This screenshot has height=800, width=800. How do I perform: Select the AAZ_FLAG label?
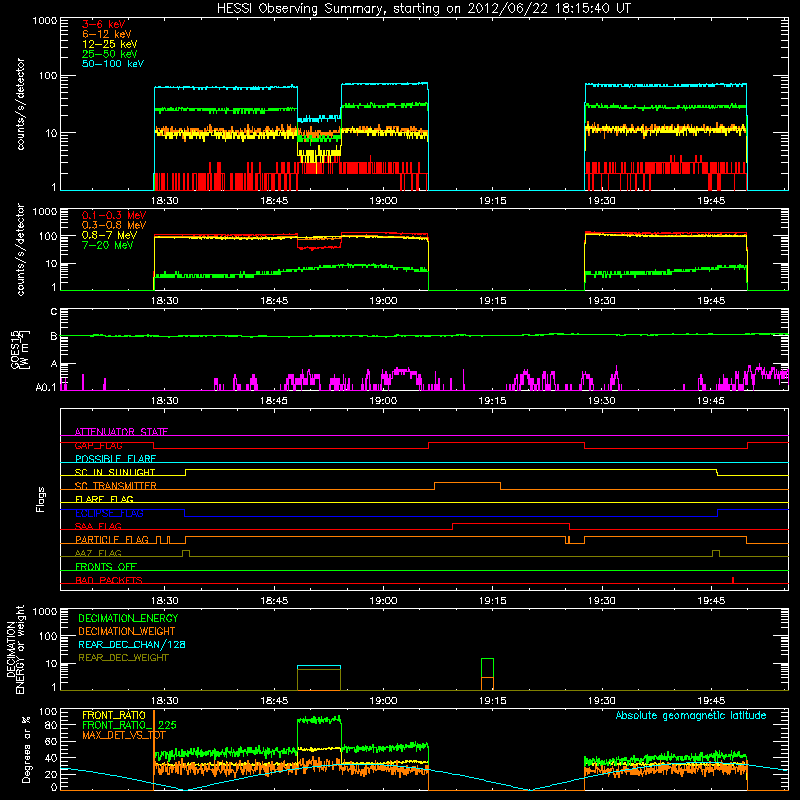(98, 553)
